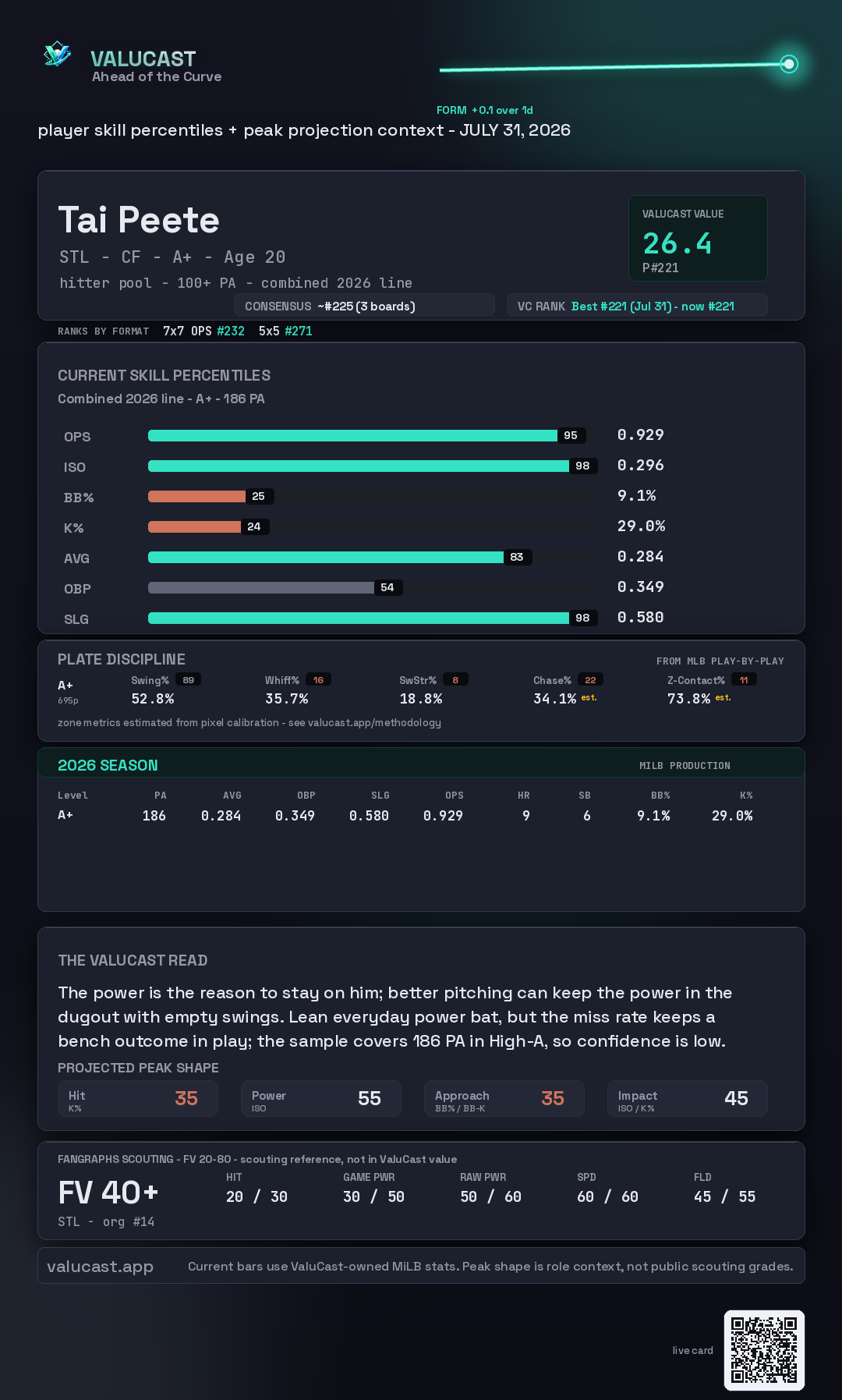Viewport: 842px width, 1400px height.
Task: Click the VC Rank Best #221 badge
Action: (637, 306)
